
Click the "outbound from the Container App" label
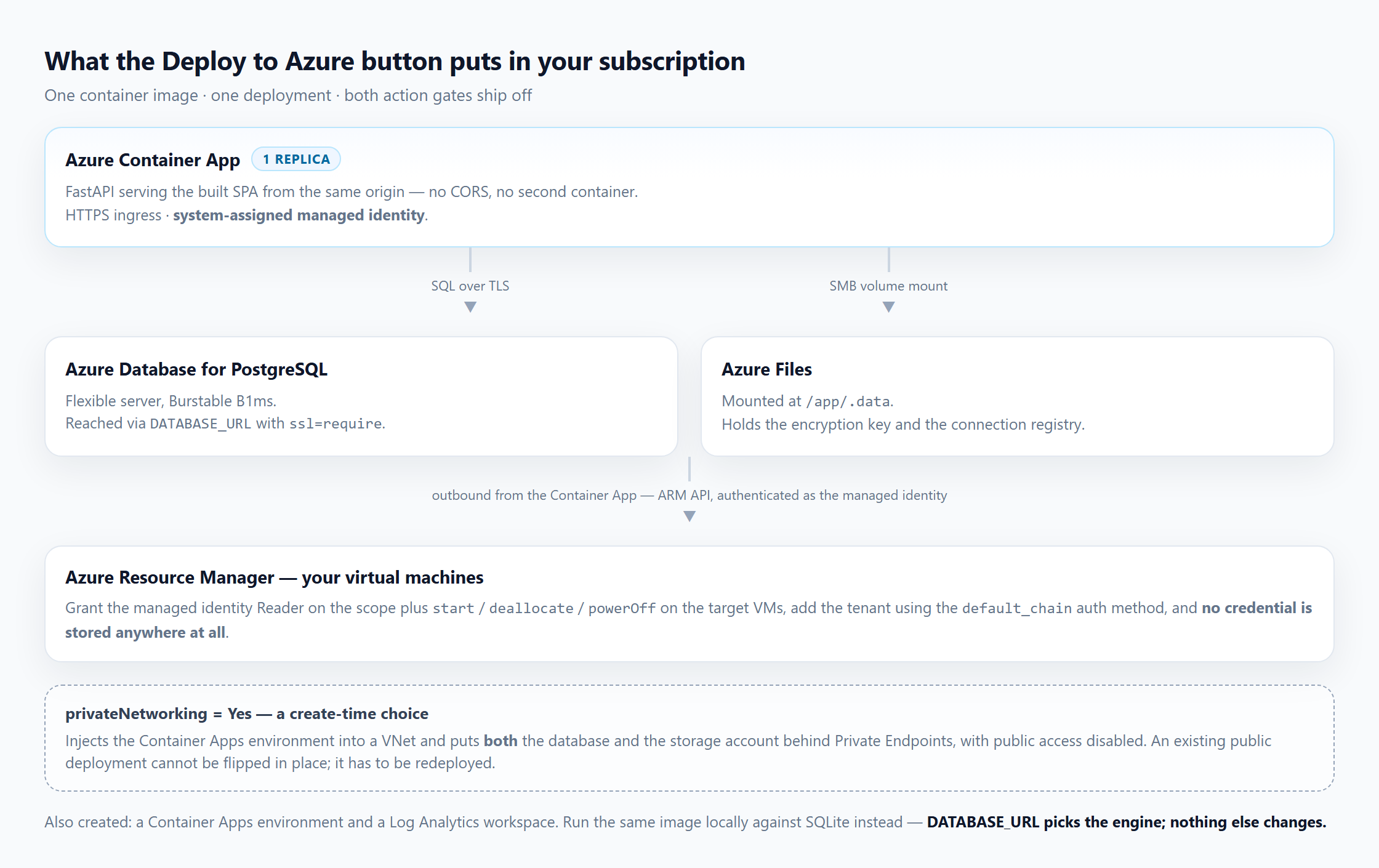(x=689, y=495)
